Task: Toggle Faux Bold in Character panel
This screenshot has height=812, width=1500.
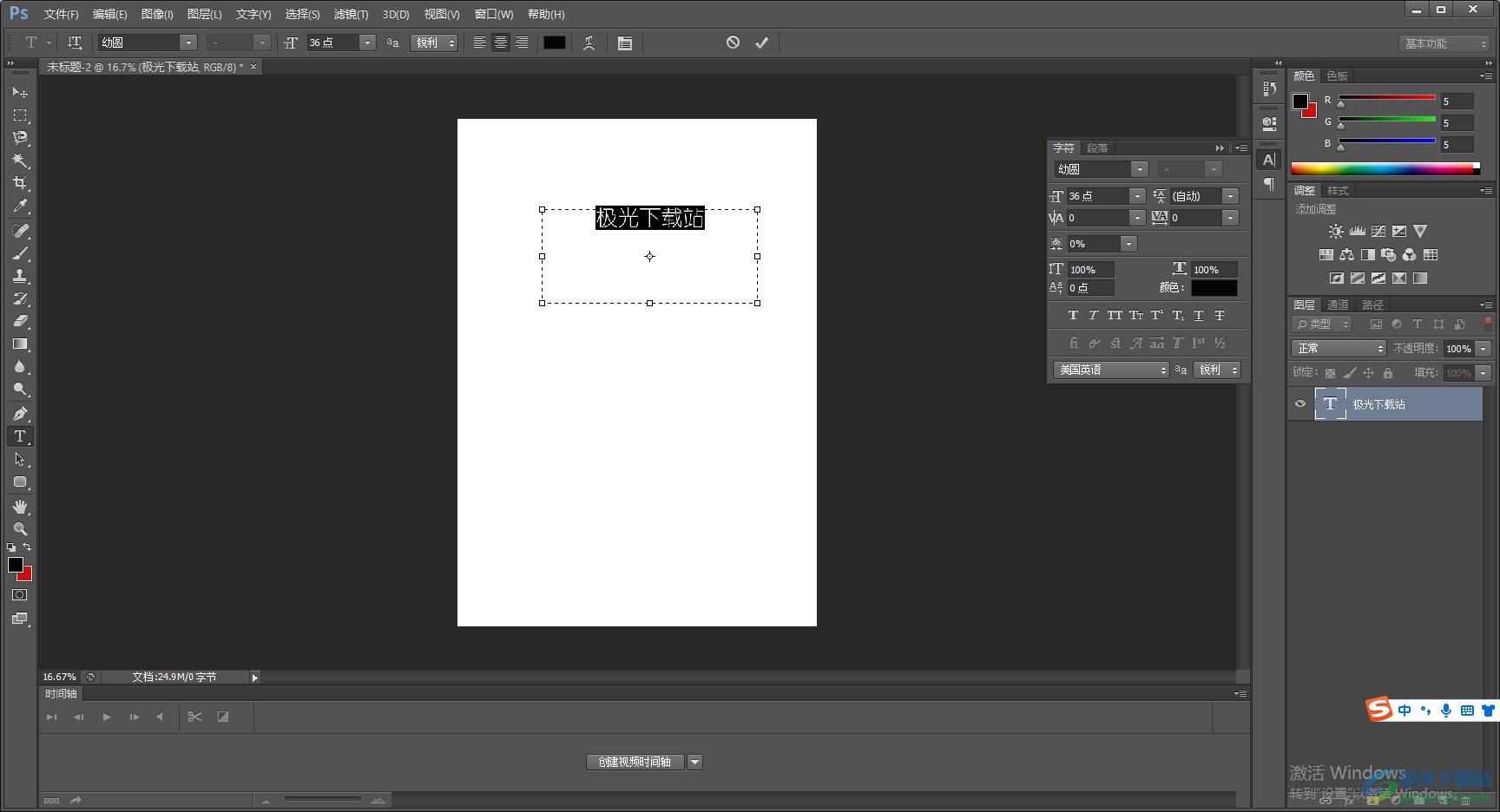Action: click(1073, 315)
